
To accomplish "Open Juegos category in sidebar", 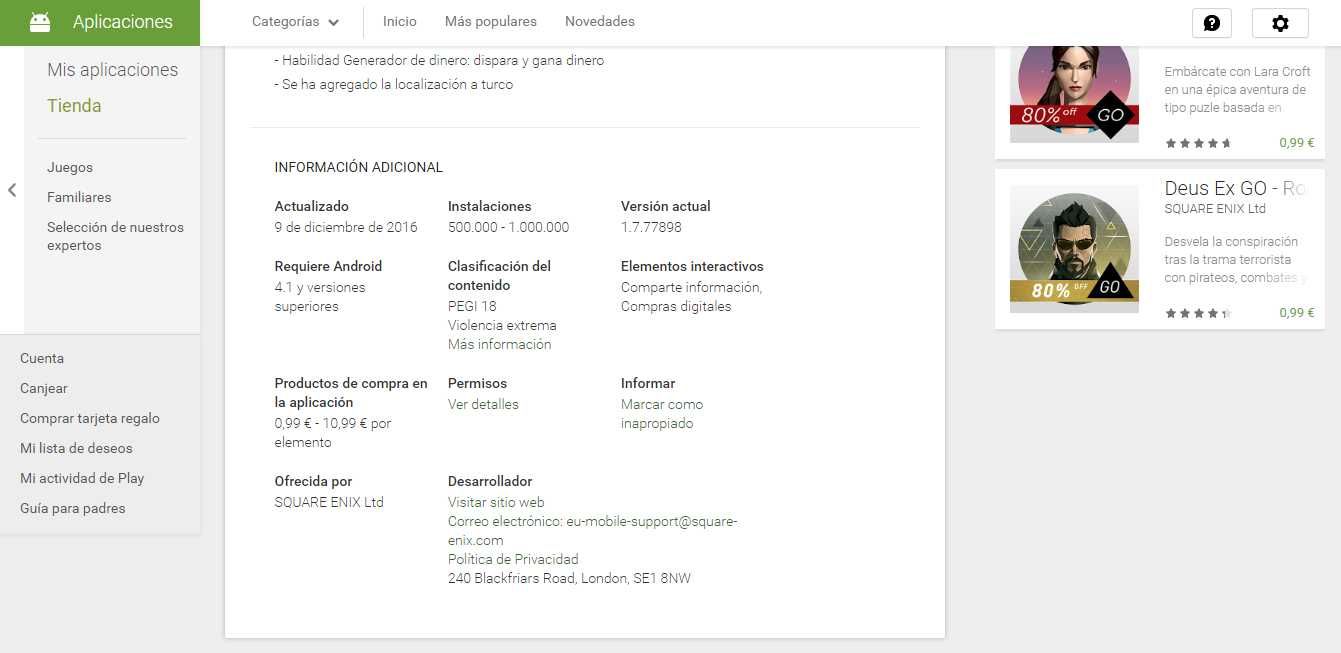I will pos(70,168).
